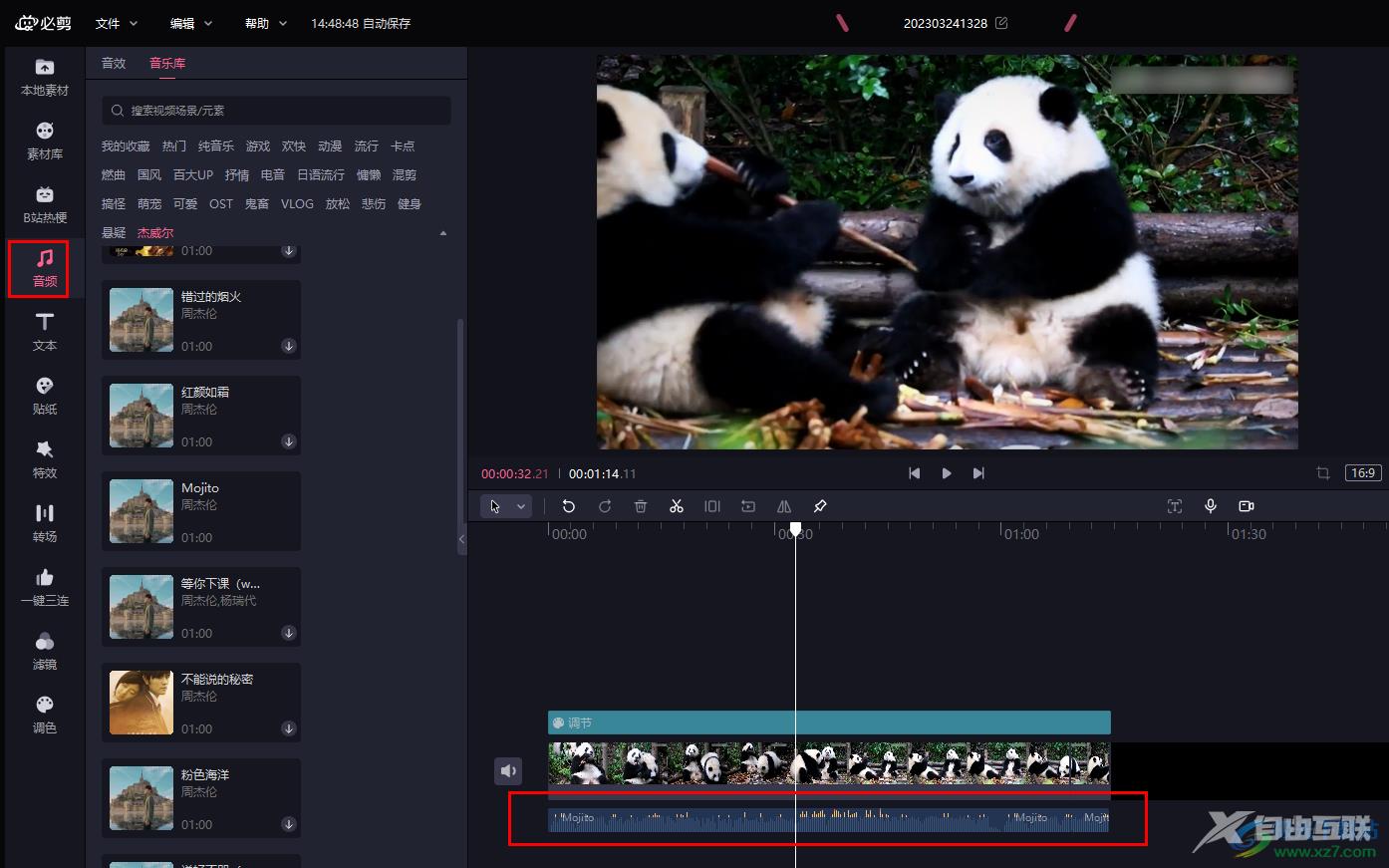Play the preview video

coord(947,473)
